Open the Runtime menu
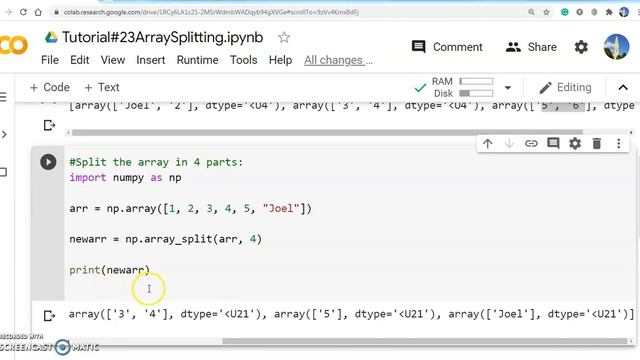640x360 pixels. 198,60
